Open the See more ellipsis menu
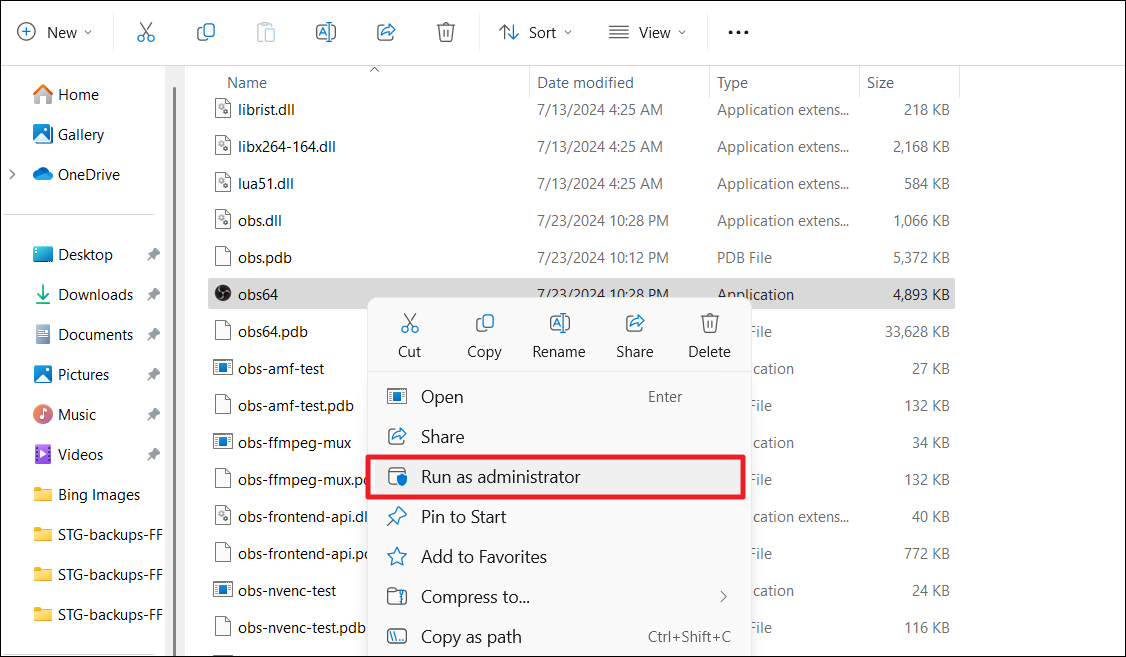 pos(738,32)
